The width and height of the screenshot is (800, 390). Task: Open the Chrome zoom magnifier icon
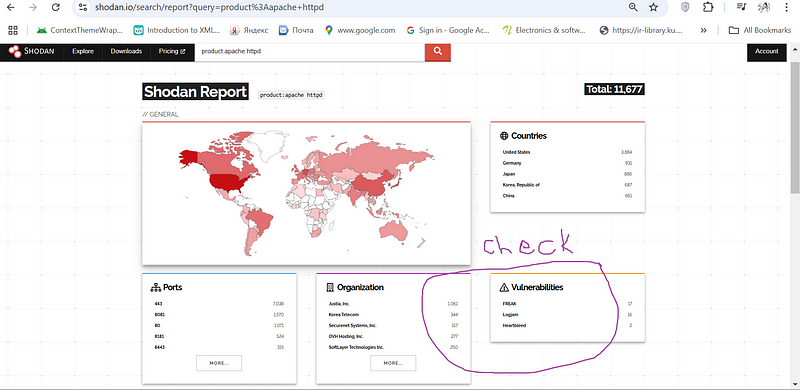[x=633, y=7]
